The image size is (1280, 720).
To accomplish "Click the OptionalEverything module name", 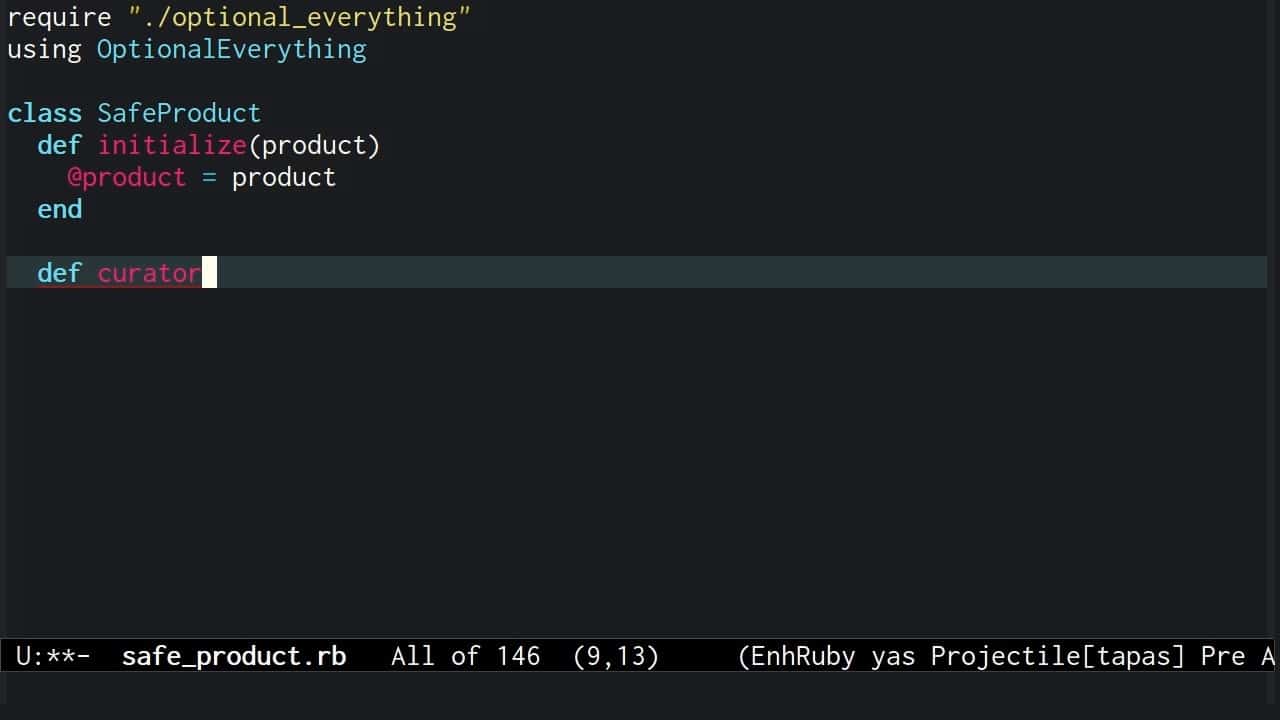I will pos(231,49).
